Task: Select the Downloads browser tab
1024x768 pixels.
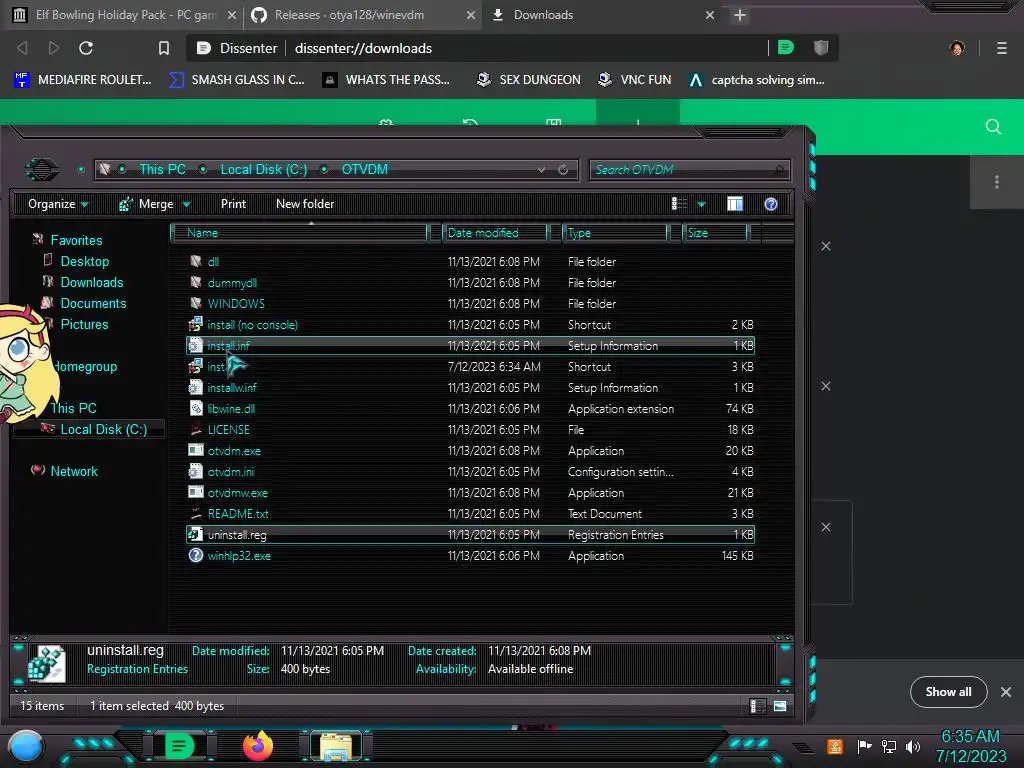Action: (601, 15)
